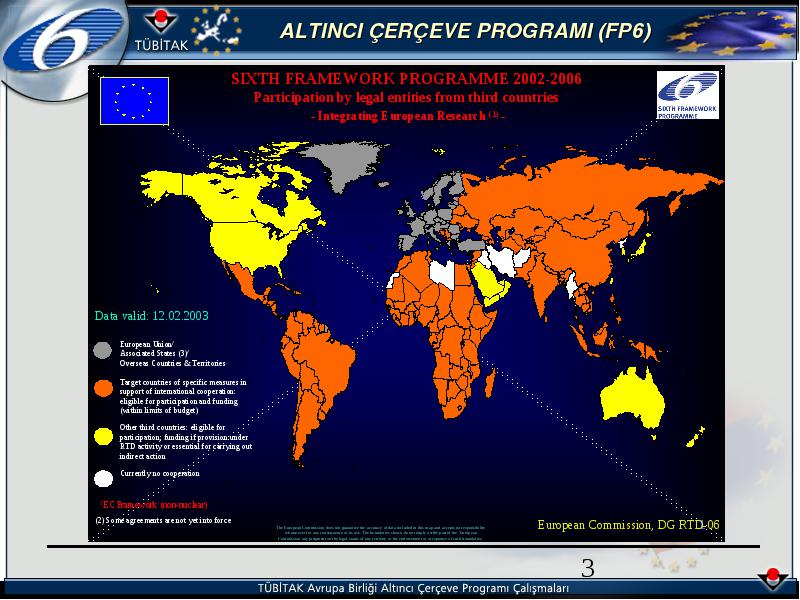800x600 pixels.
Task: Click the 'Data valid: 12.02.2003' text
Action: click(x=152, y=315)
